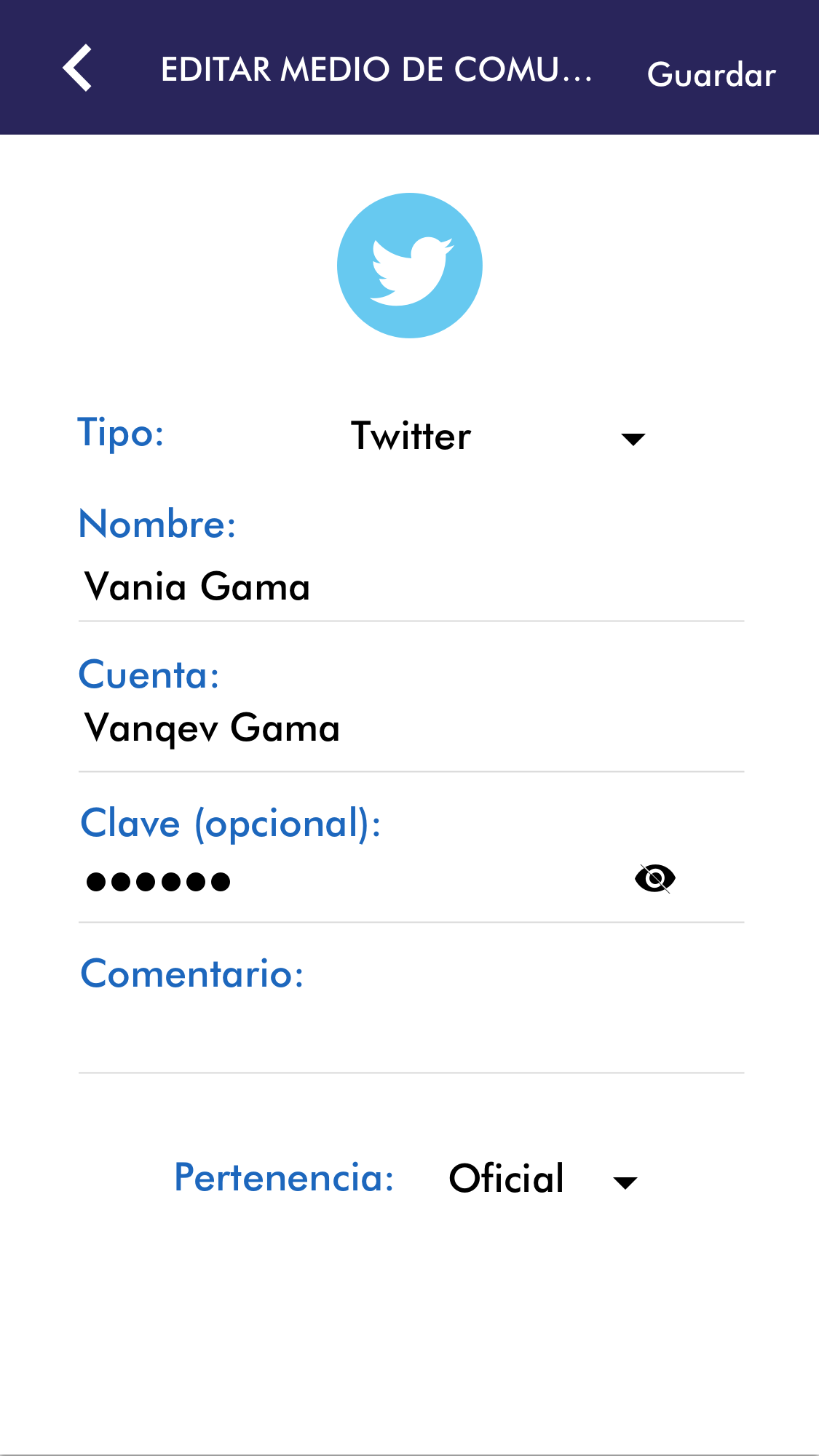Tap the Comentario label
Screen dimensions: 819x1456
click(192, 974)
